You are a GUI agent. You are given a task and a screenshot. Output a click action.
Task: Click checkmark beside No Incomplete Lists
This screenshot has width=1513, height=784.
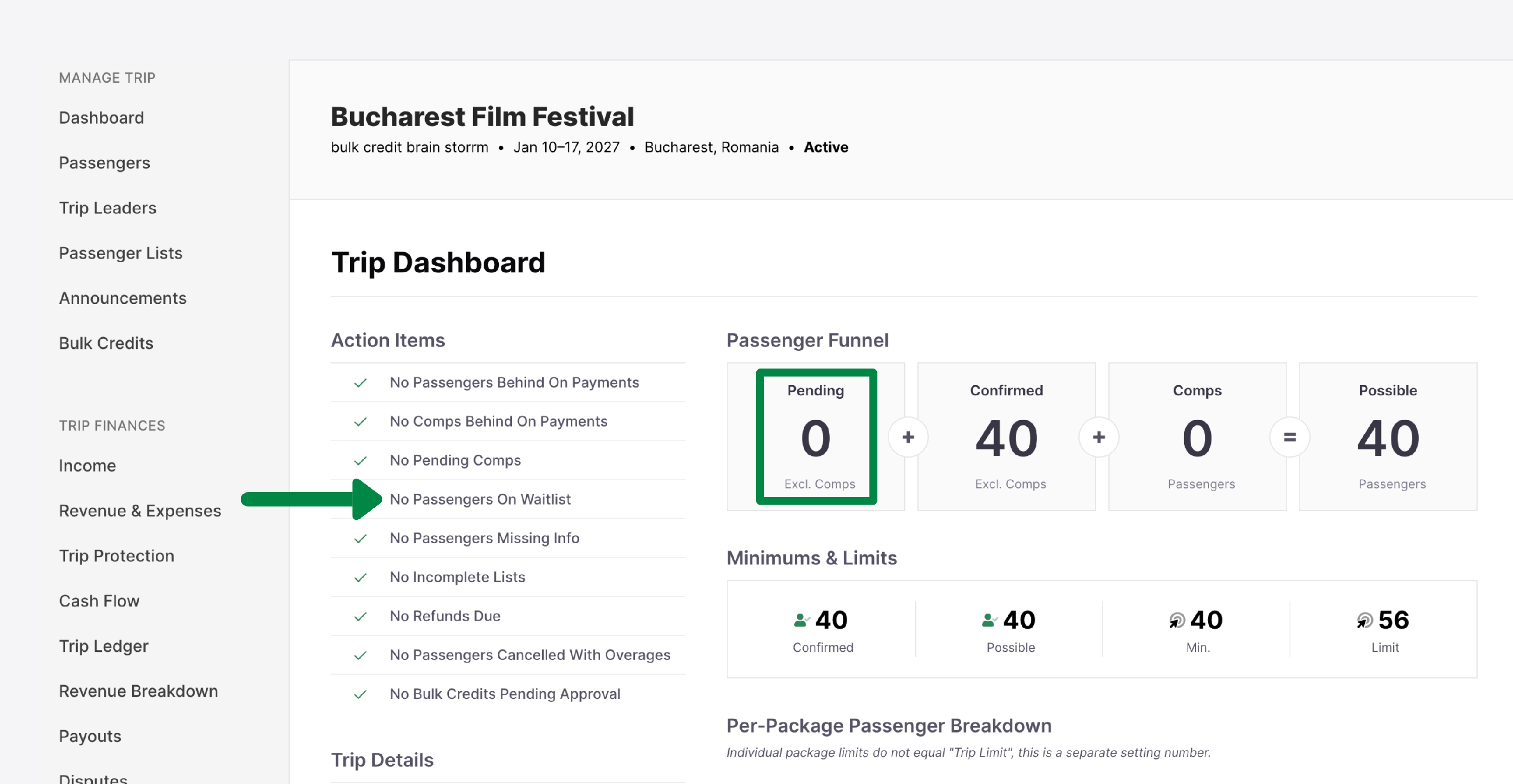coord(361,578)
